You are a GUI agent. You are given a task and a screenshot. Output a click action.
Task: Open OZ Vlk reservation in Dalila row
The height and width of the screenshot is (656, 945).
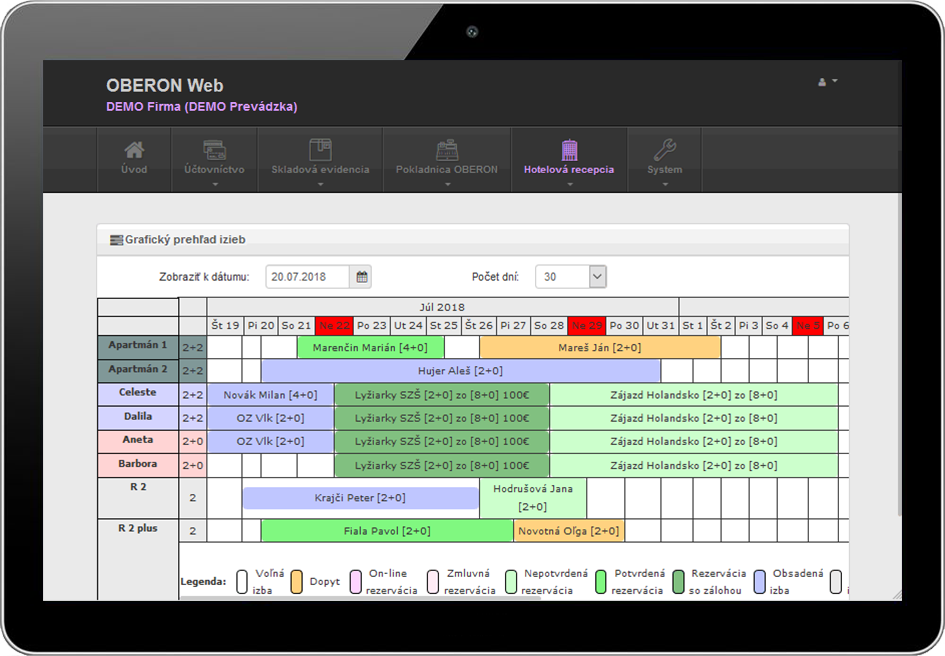pos(270,418)
